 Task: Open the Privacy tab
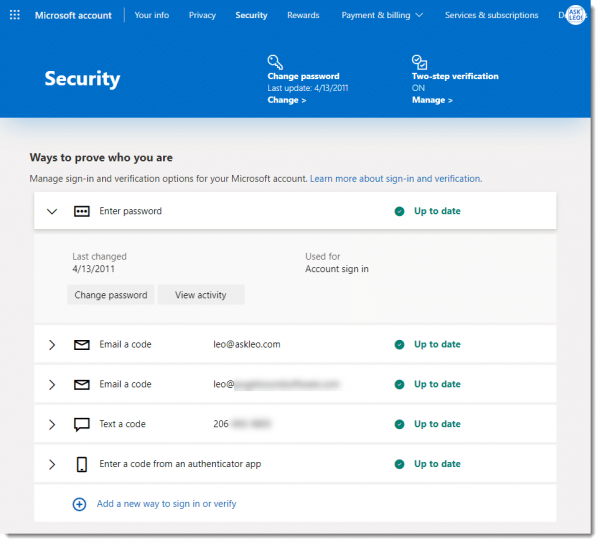coord(202,15)
